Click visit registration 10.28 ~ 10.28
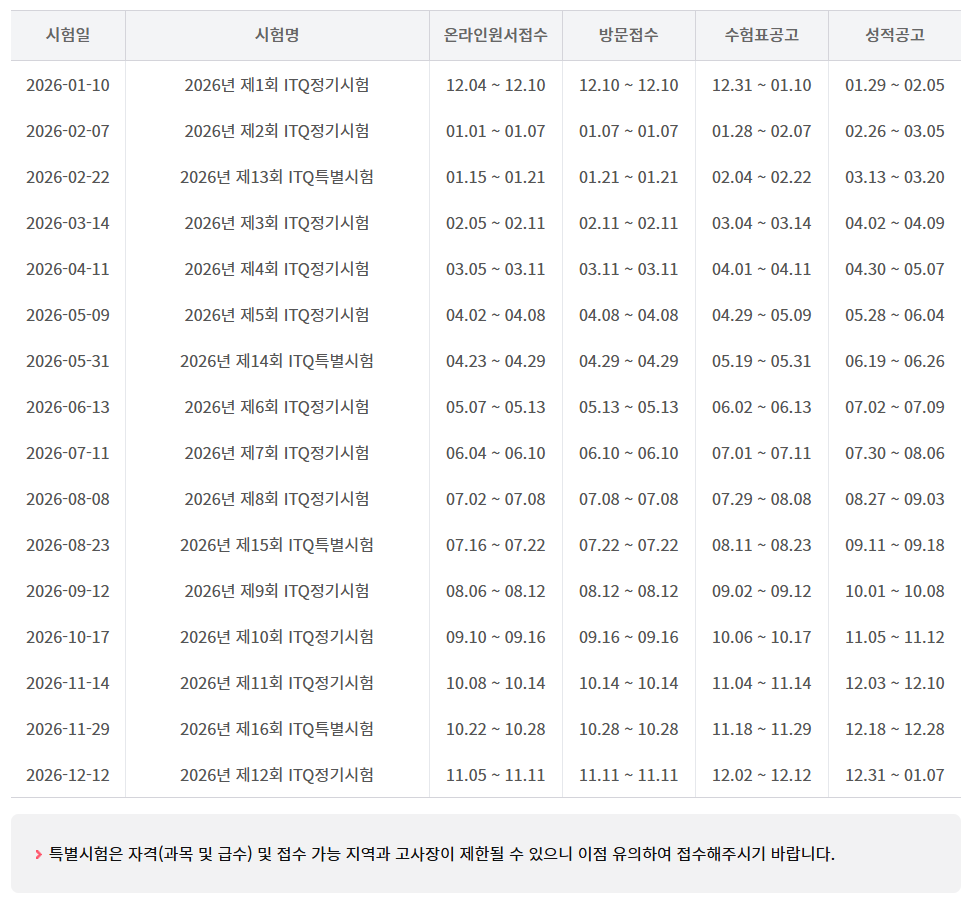 (x=629, y=729)
